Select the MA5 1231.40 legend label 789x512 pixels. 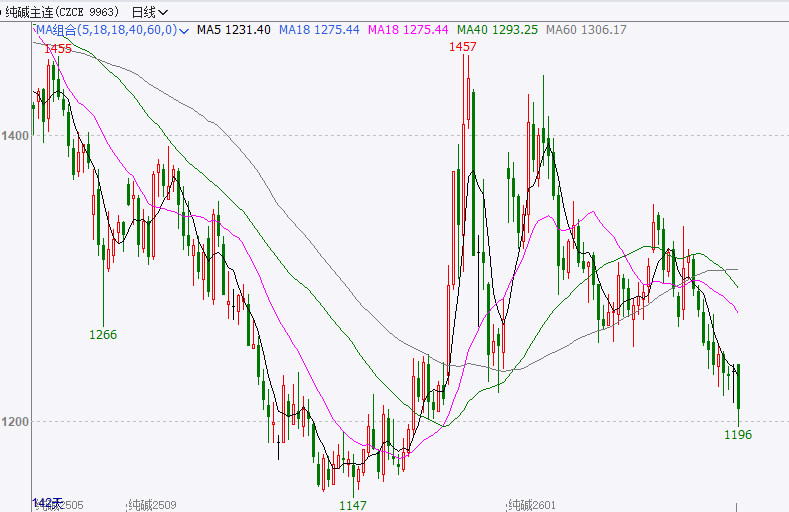[x=233, y=30]
